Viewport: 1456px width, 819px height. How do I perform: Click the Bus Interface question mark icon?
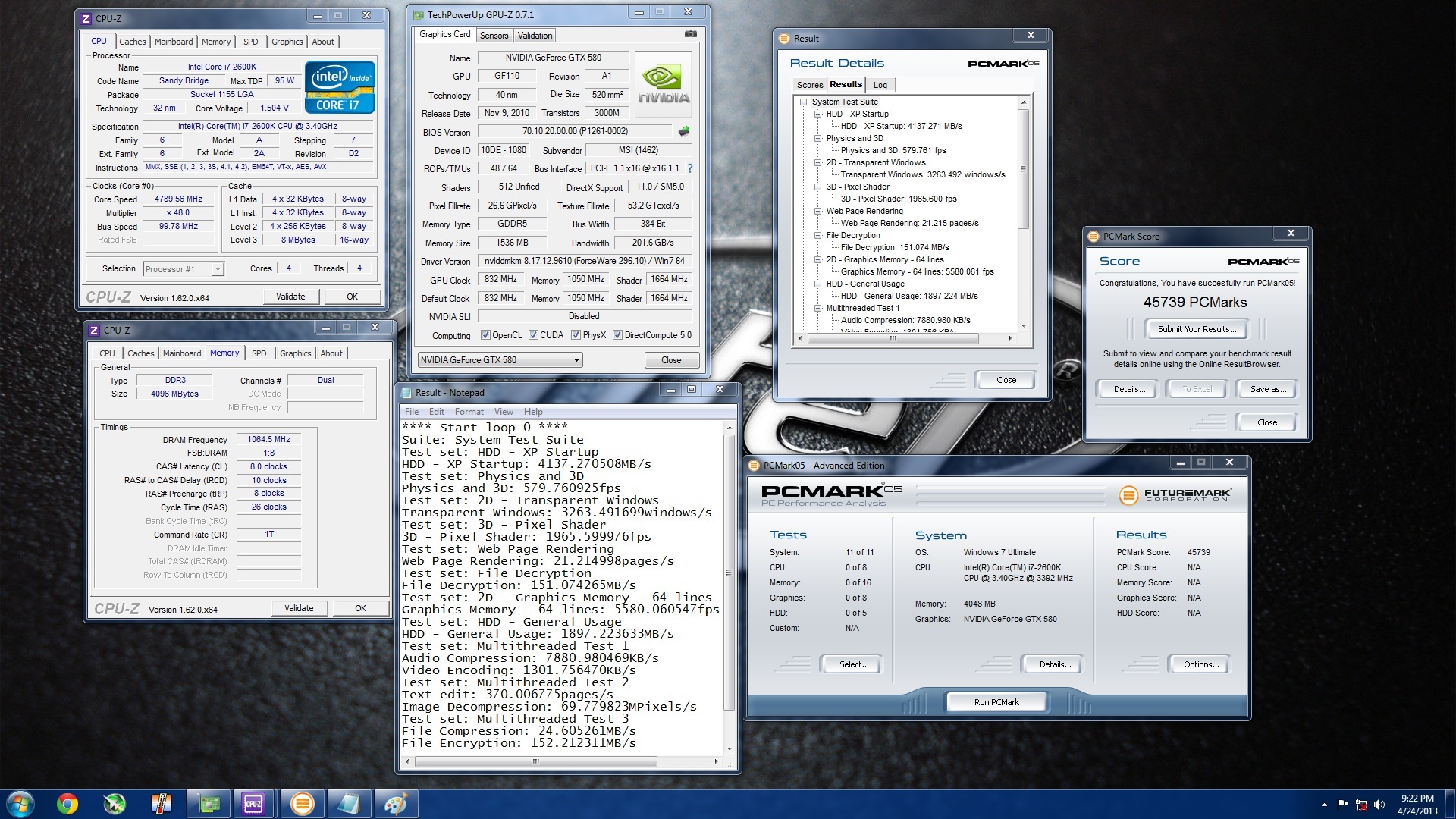(690, 168)
